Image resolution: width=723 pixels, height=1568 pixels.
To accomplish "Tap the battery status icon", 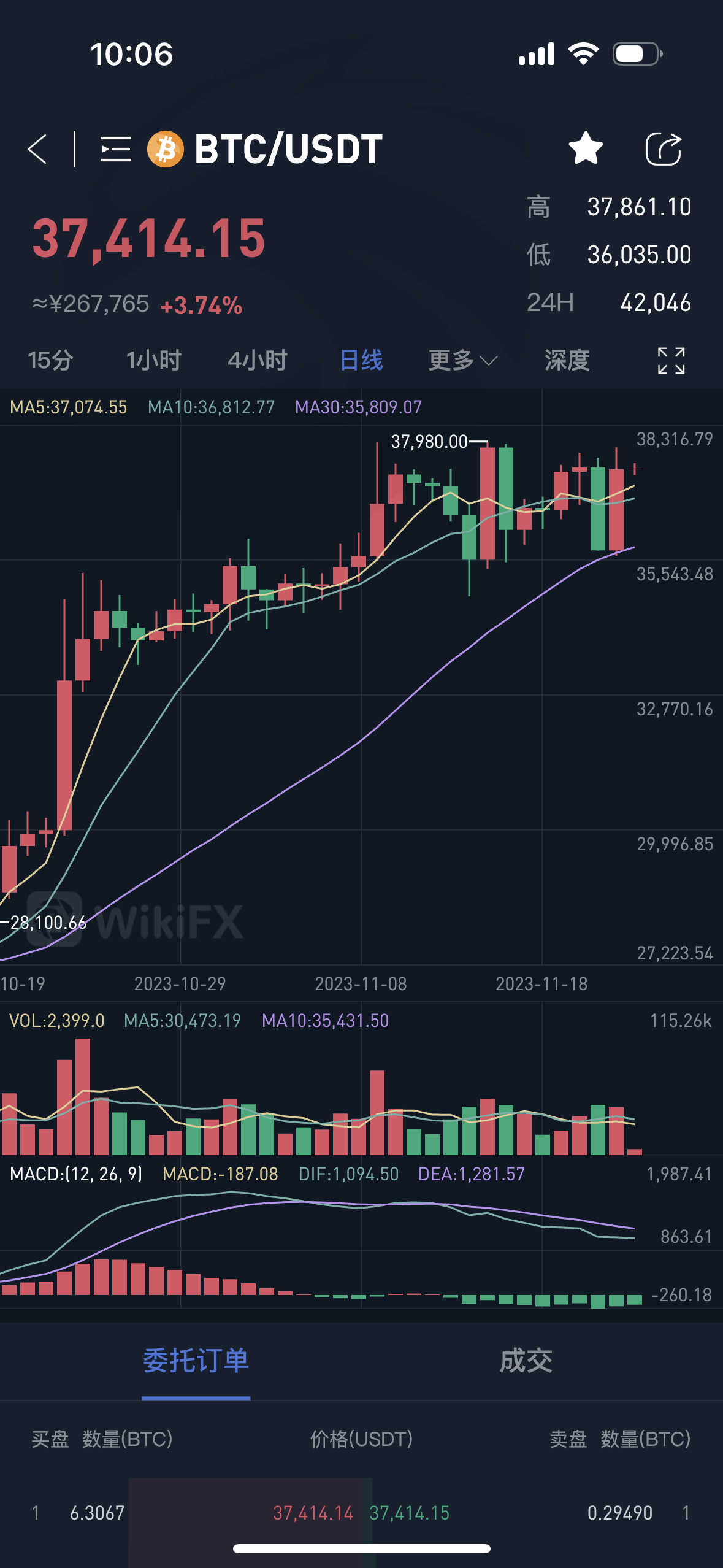I will click(x=637, y=54).
